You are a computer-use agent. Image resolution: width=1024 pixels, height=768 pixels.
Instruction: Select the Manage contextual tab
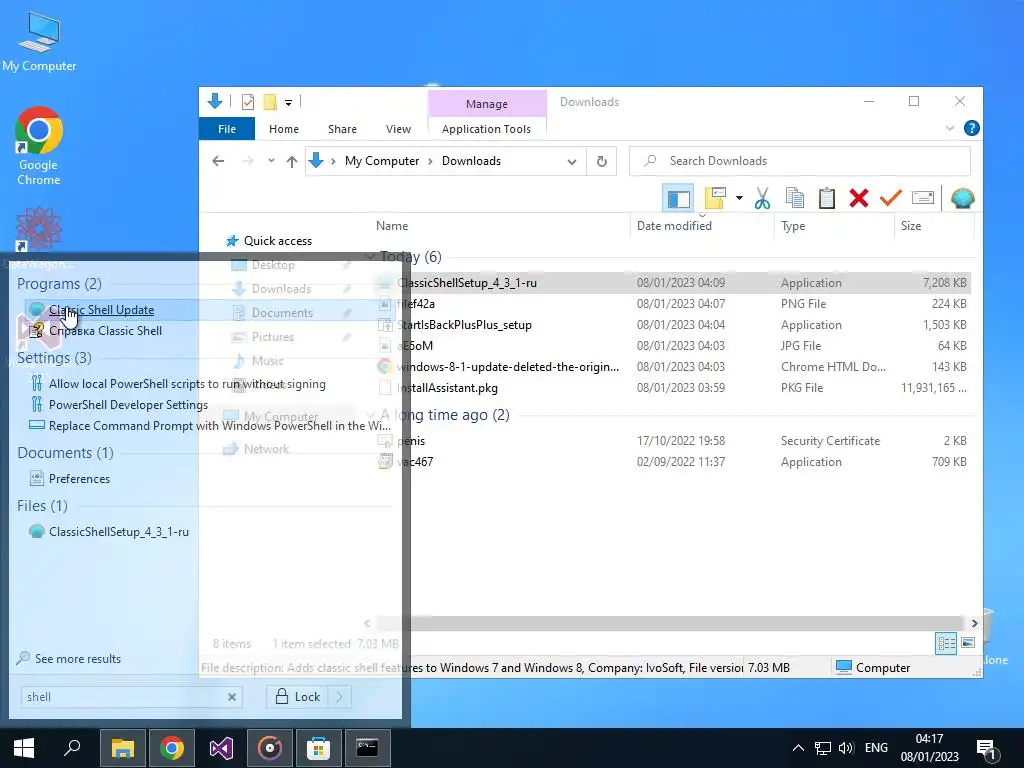pos(487,104)
